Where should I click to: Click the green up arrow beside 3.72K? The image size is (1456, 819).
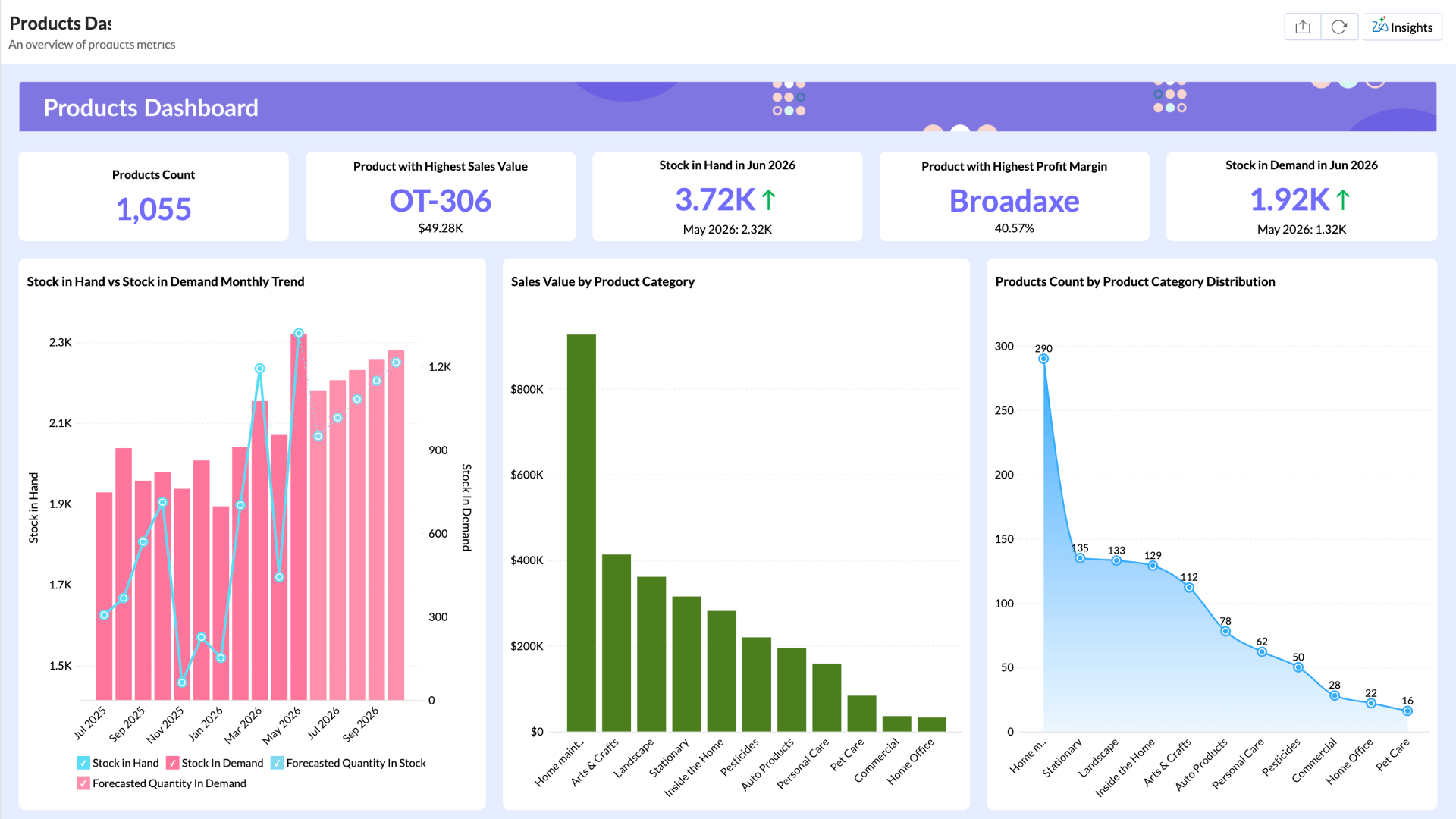pyautogui.click(x=768, y=200)
